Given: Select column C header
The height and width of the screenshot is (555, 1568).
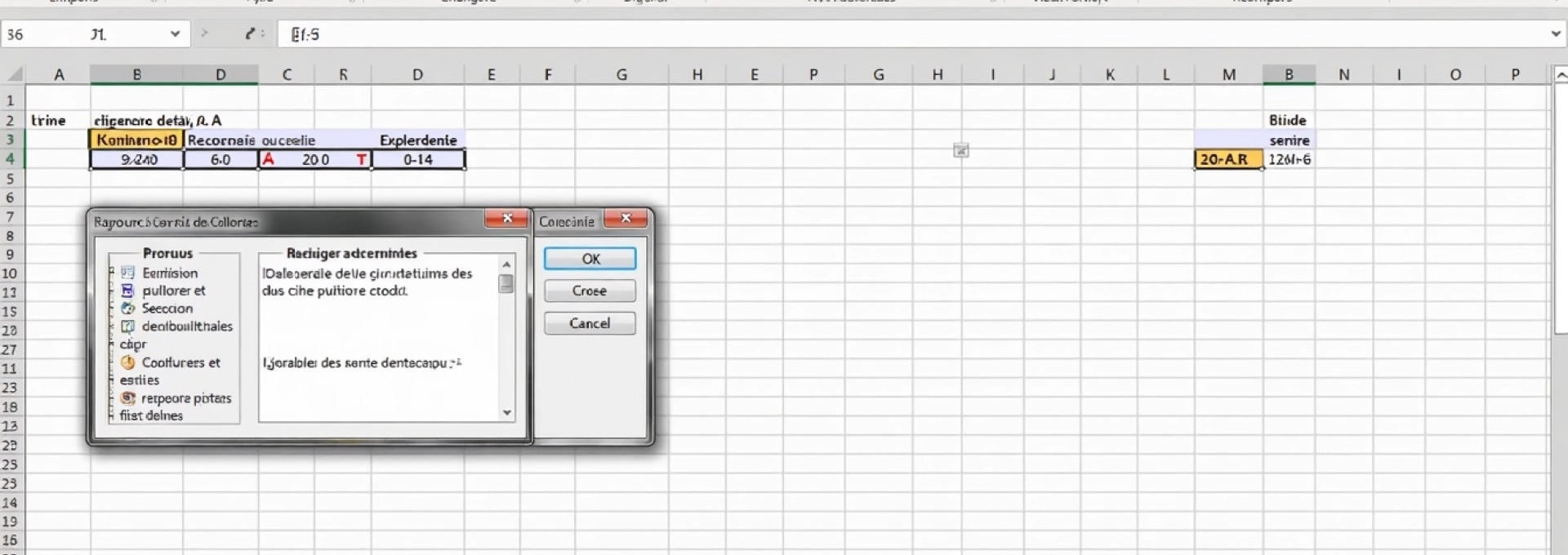Looking at the screenshot, I should [287, 74].
